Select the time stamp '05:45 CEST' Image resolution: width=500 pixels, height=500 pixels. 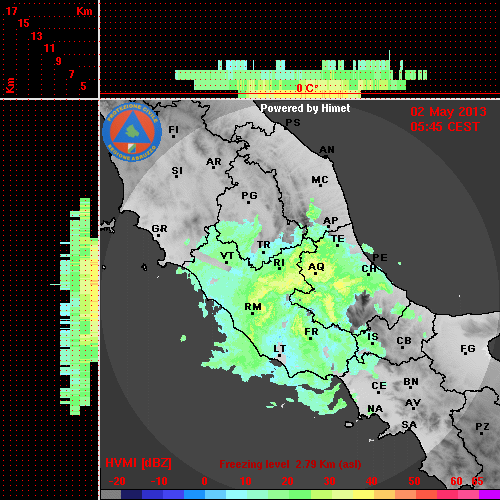(x=445, y=127)
